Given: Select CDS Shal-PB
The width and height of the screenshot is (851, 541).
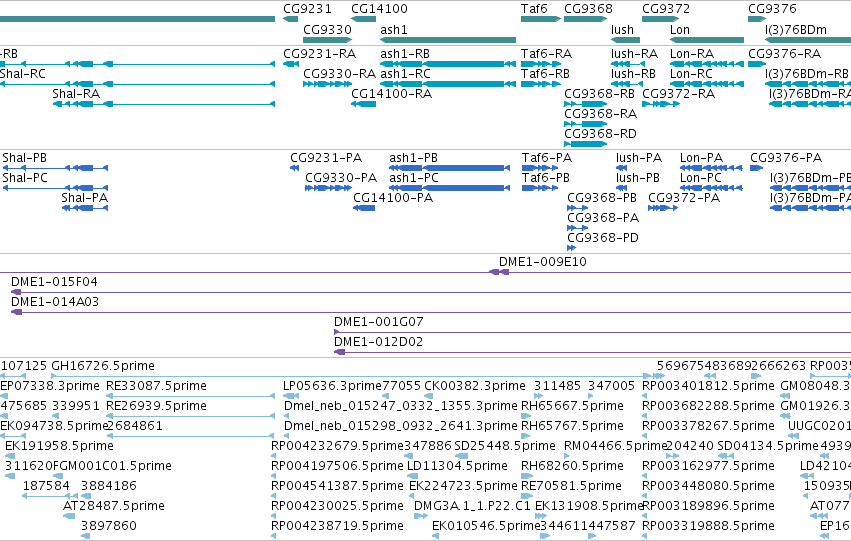Looking at the screenshot, I should pyautogui.click(x=55, y=168).
